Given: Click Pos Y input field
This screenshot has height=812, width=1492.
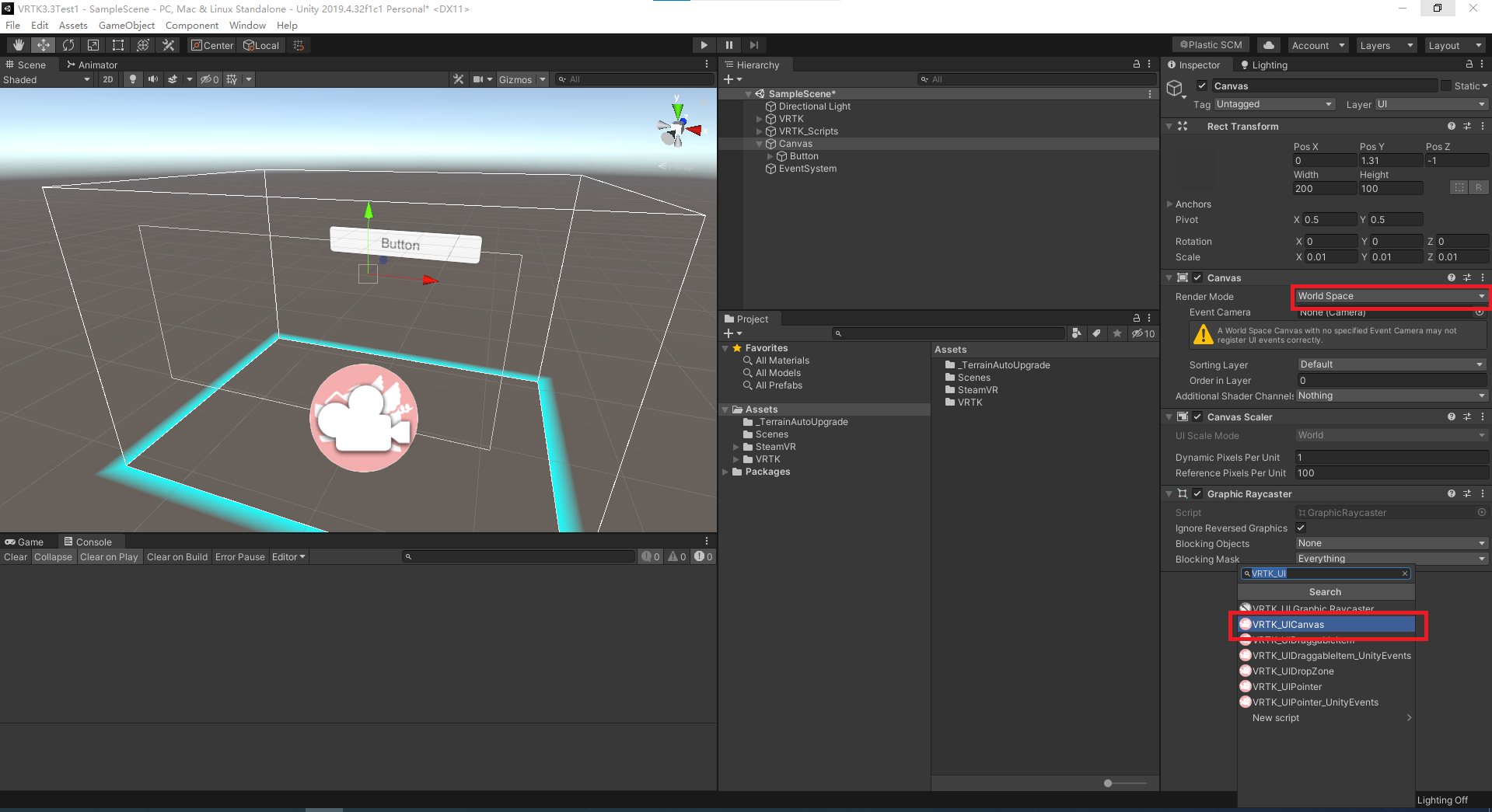Looking at the screenshot, I should tap(1390, 161).
